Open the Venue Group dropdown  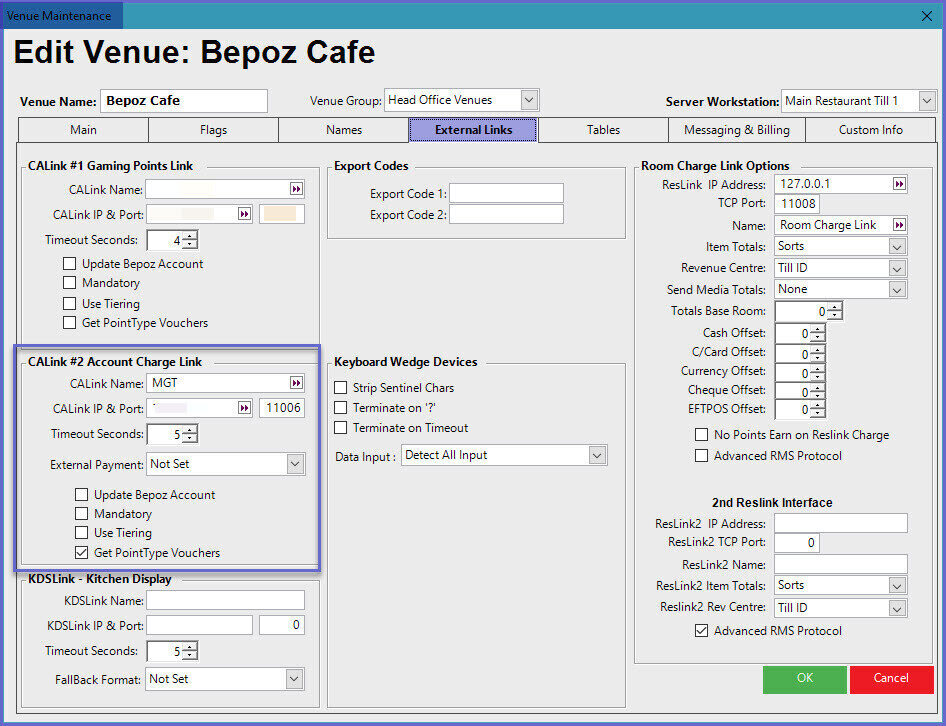point(529,100)
